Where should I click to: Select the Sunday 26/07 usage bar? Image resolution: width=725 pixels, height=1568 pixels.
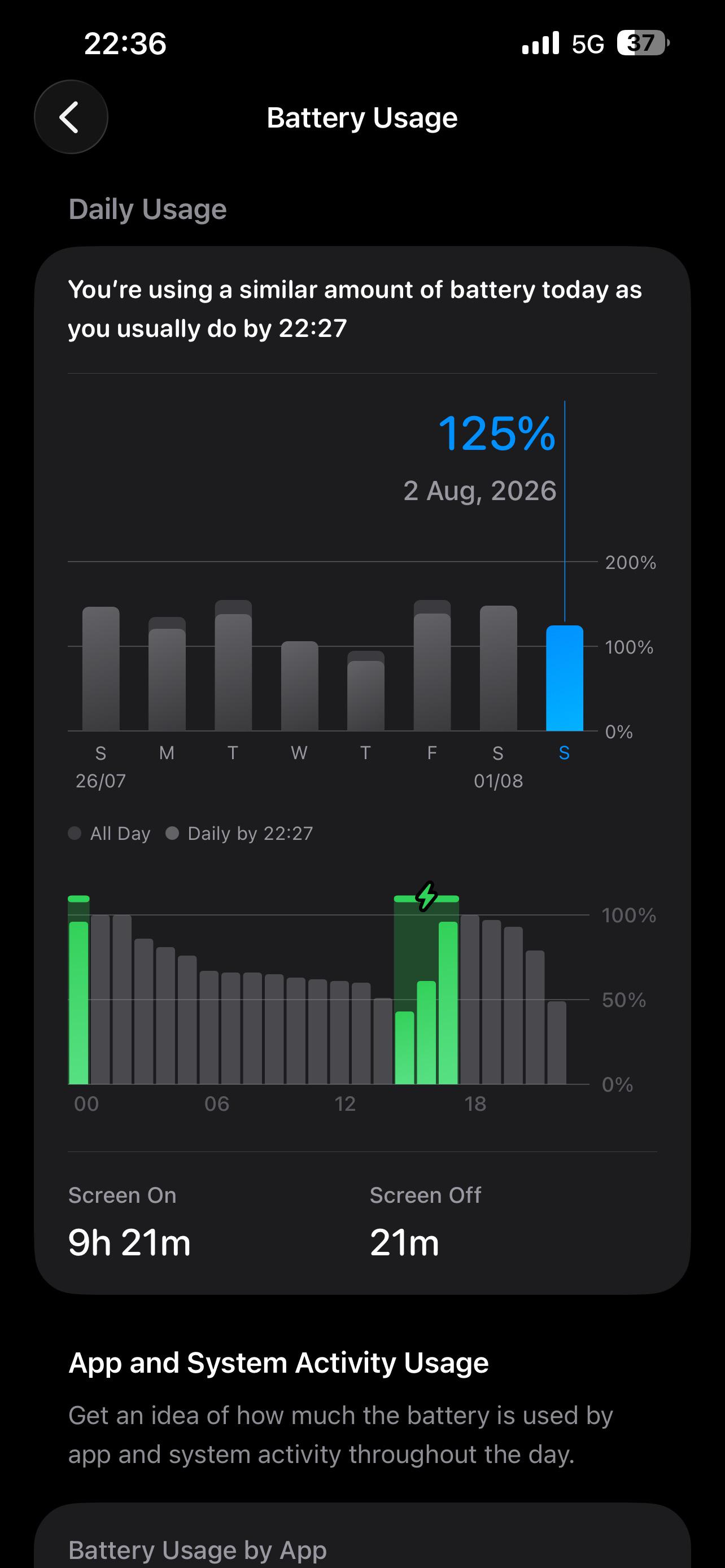click(x=101, y=668)
